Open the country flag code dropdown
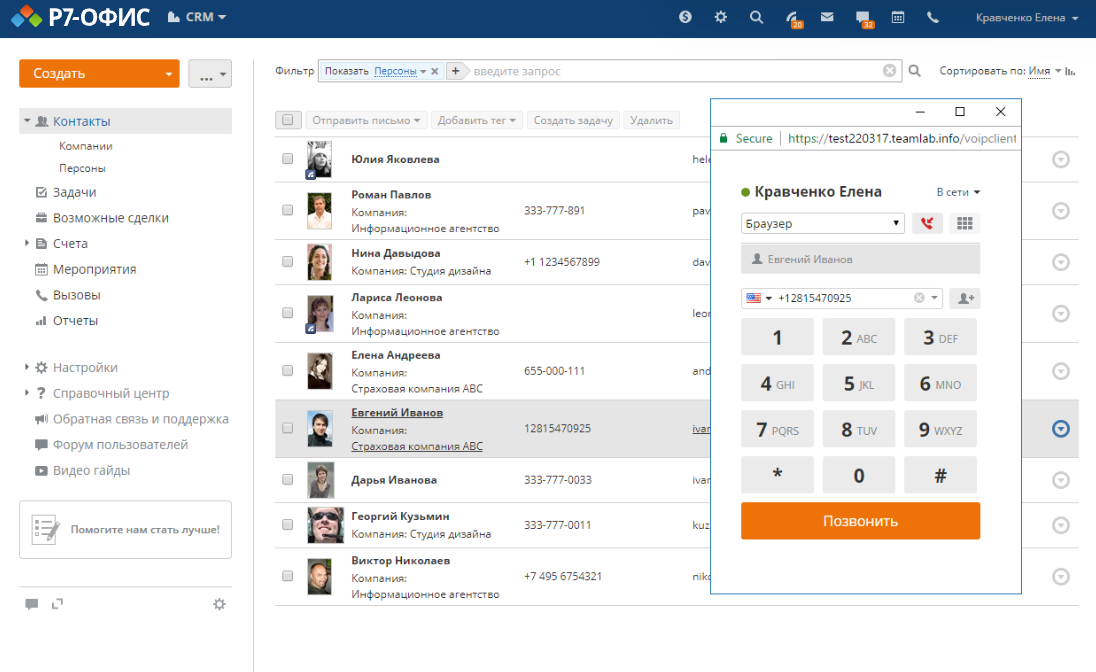Image resolution: width=1096 pixels, height=672 pixels. click(759, 298)
